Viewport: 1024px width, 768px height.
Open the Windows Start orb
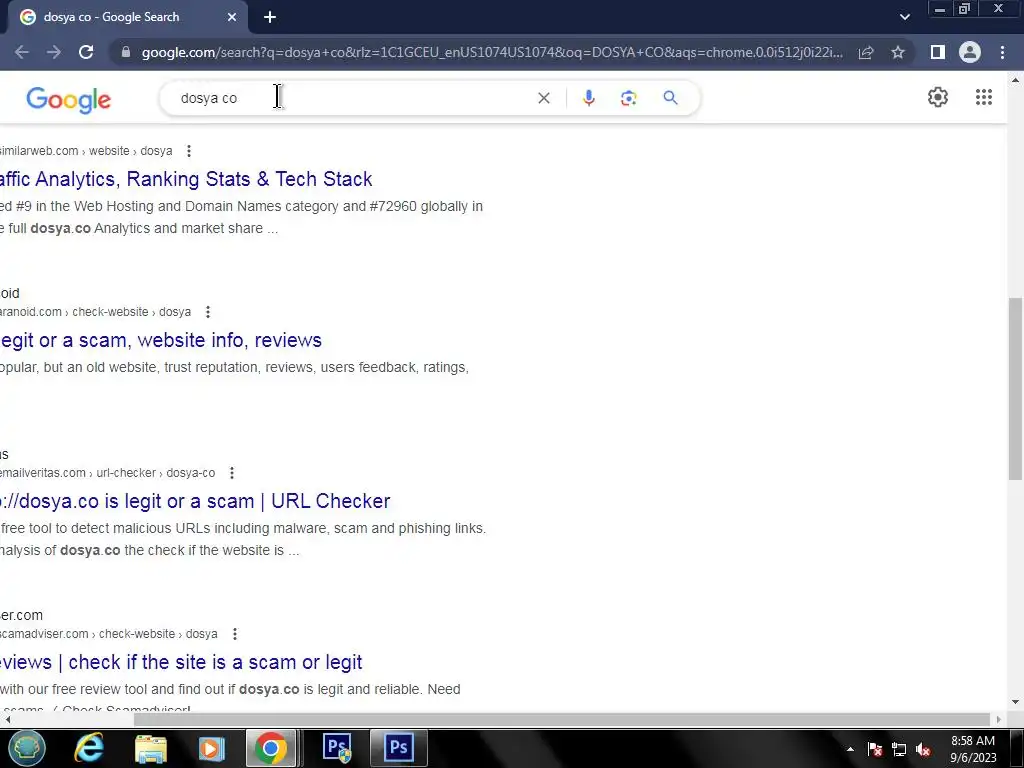tap(27, 748)
